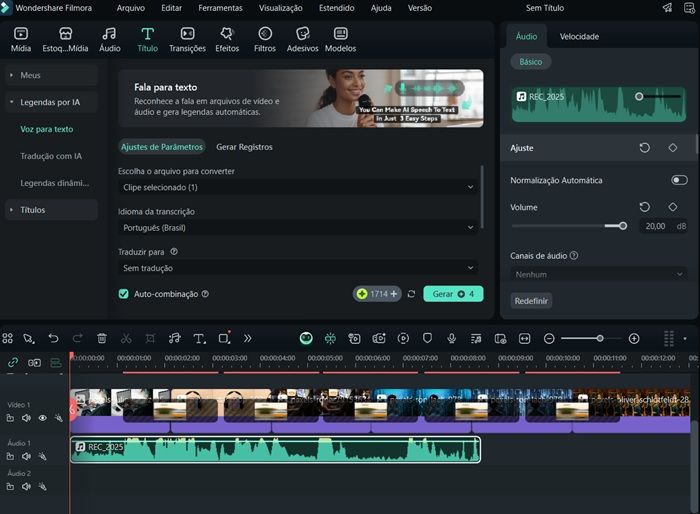700x514 pixels.
Task: Open the Canais de áudio dropdown
Action: 598,274
